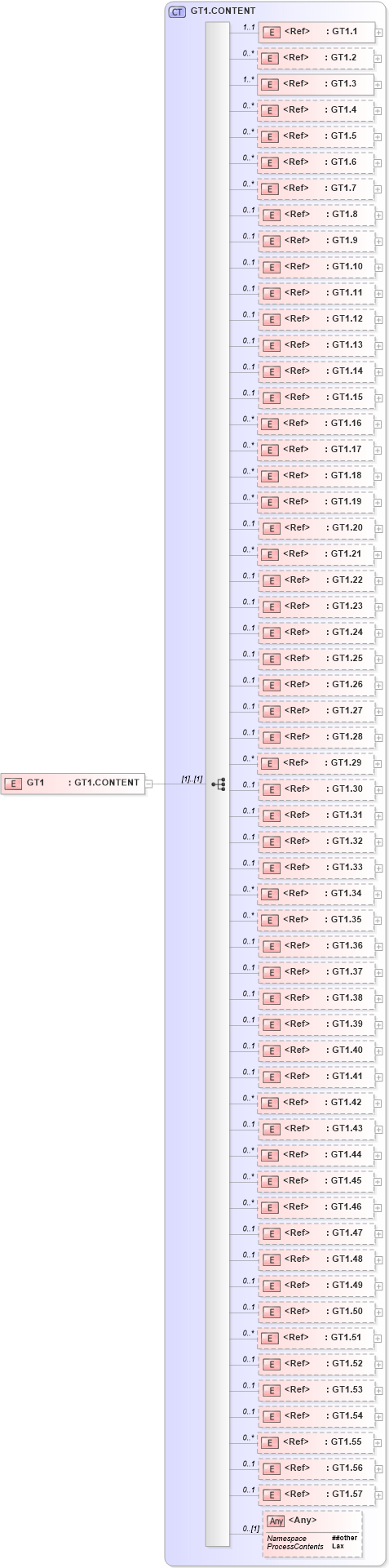Expand the GT1.34 element reference
This screenshot has height=1568, width=389.
378,894
